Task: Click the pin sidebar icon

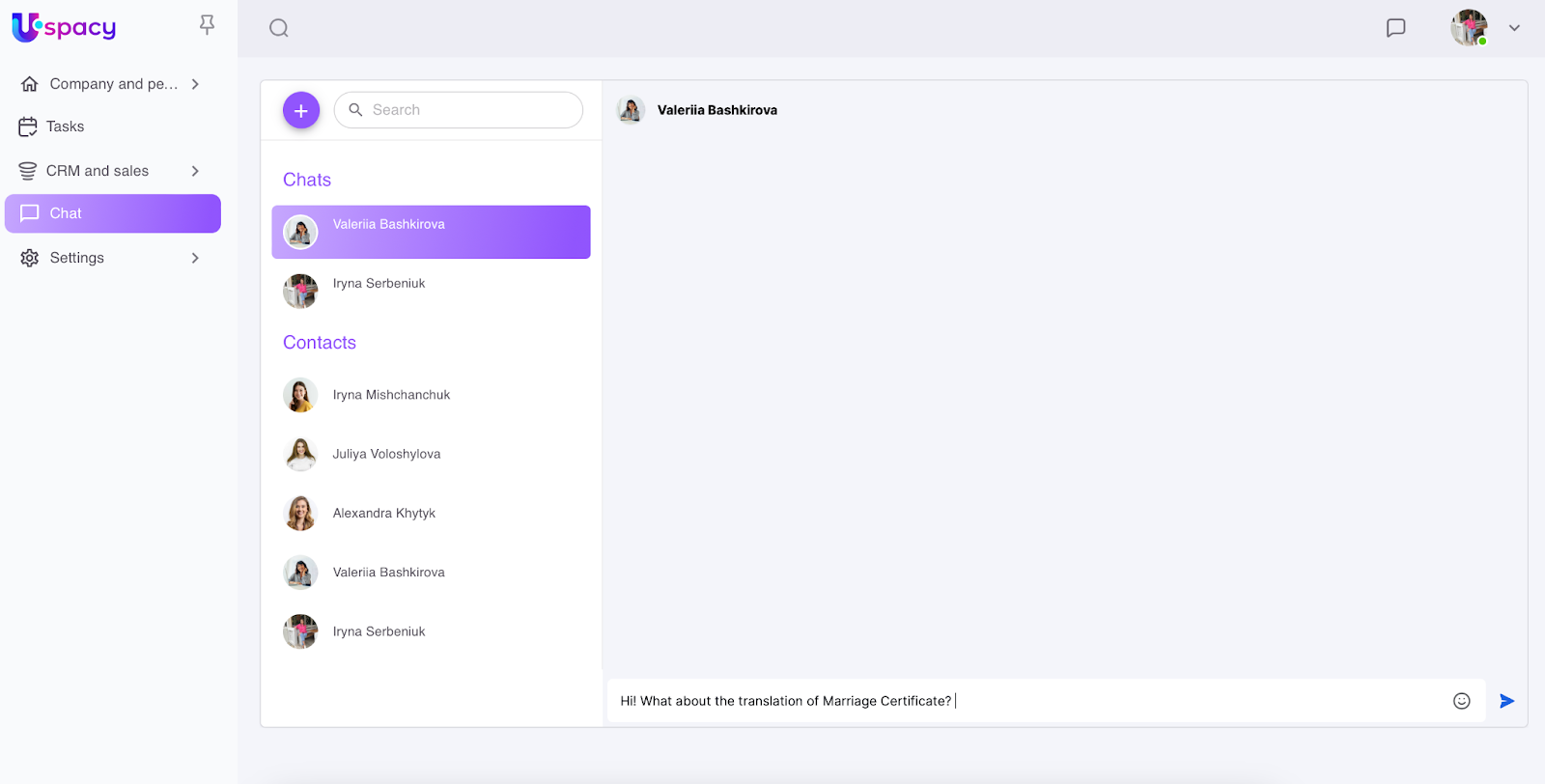Action: (207, 25)
